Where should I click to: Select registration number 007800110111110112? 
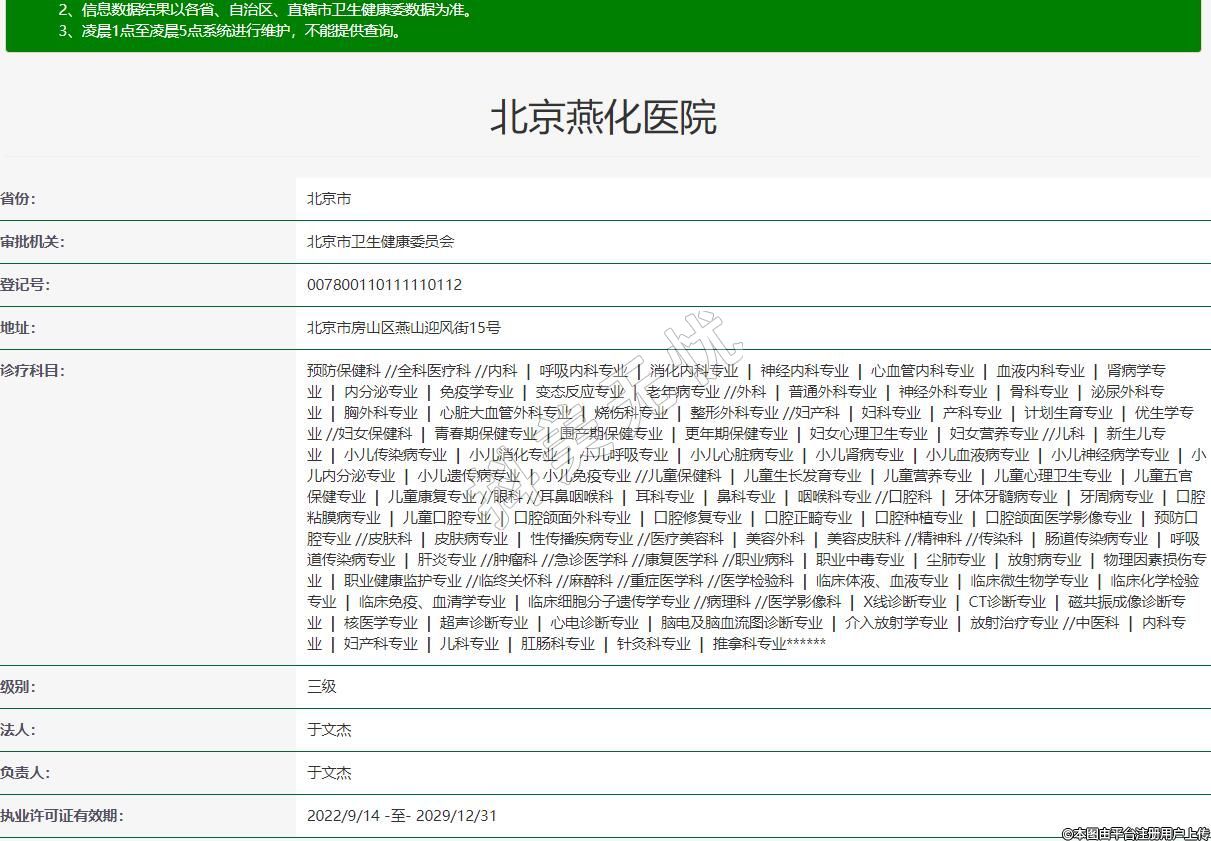click(384, 285)
